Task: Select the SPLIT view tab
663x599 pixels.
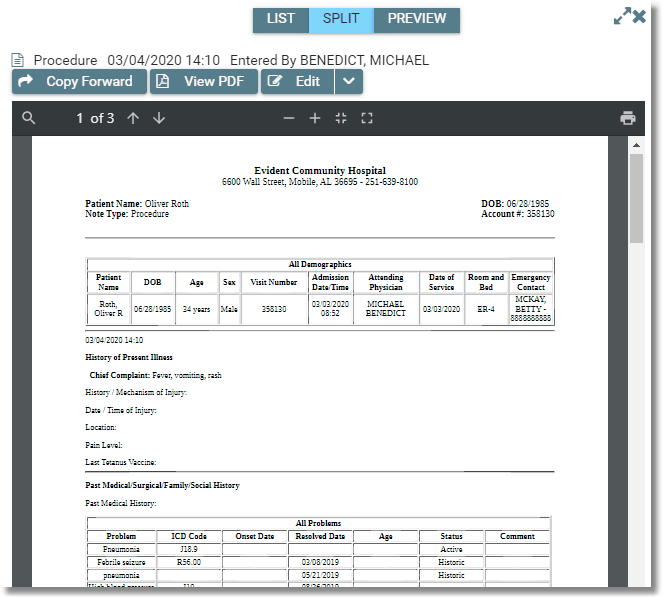Action: coord(341,19)
